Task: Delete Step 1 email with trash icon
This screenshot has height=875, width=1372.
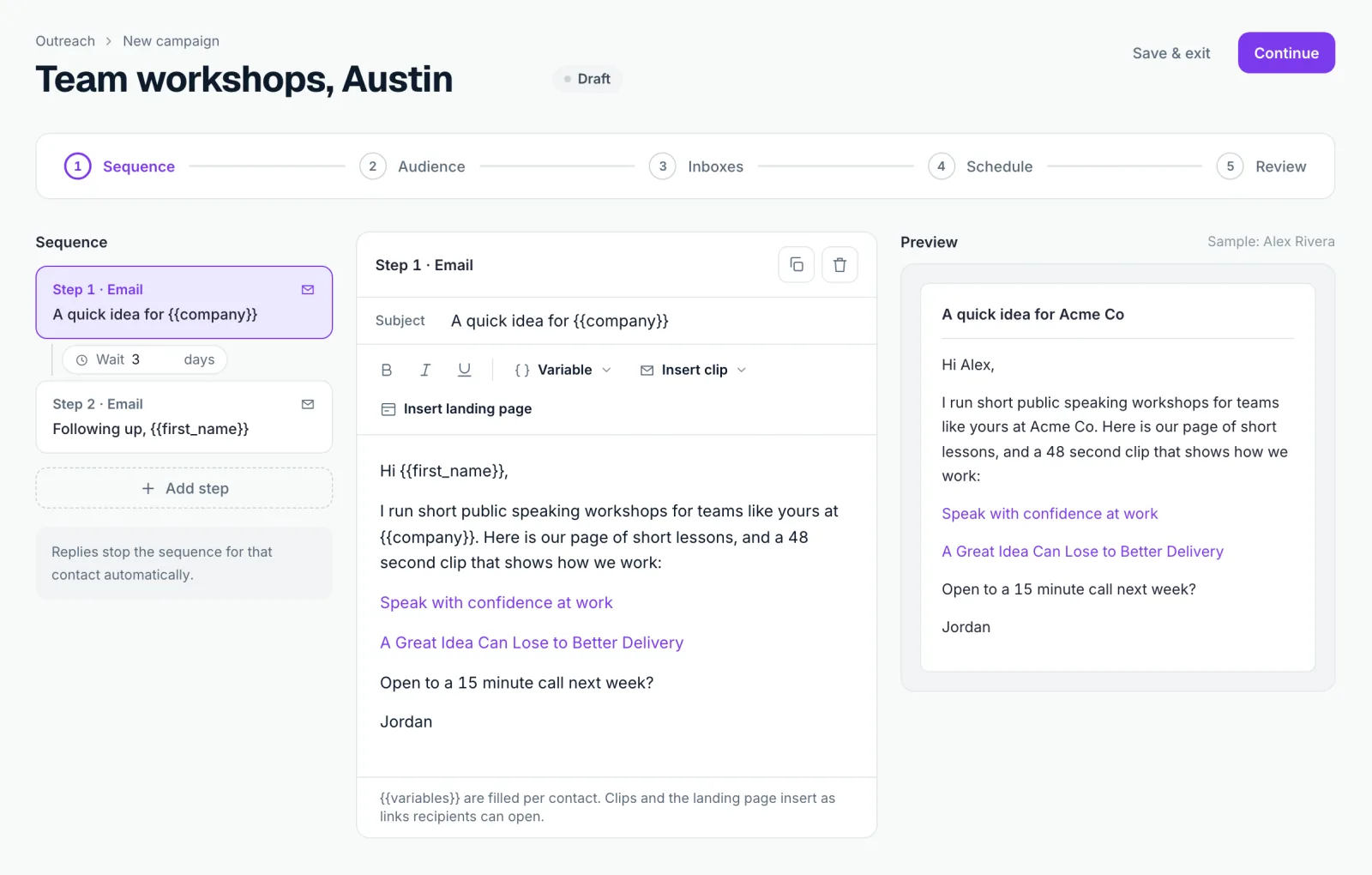Action: click(x=839, y=265)
